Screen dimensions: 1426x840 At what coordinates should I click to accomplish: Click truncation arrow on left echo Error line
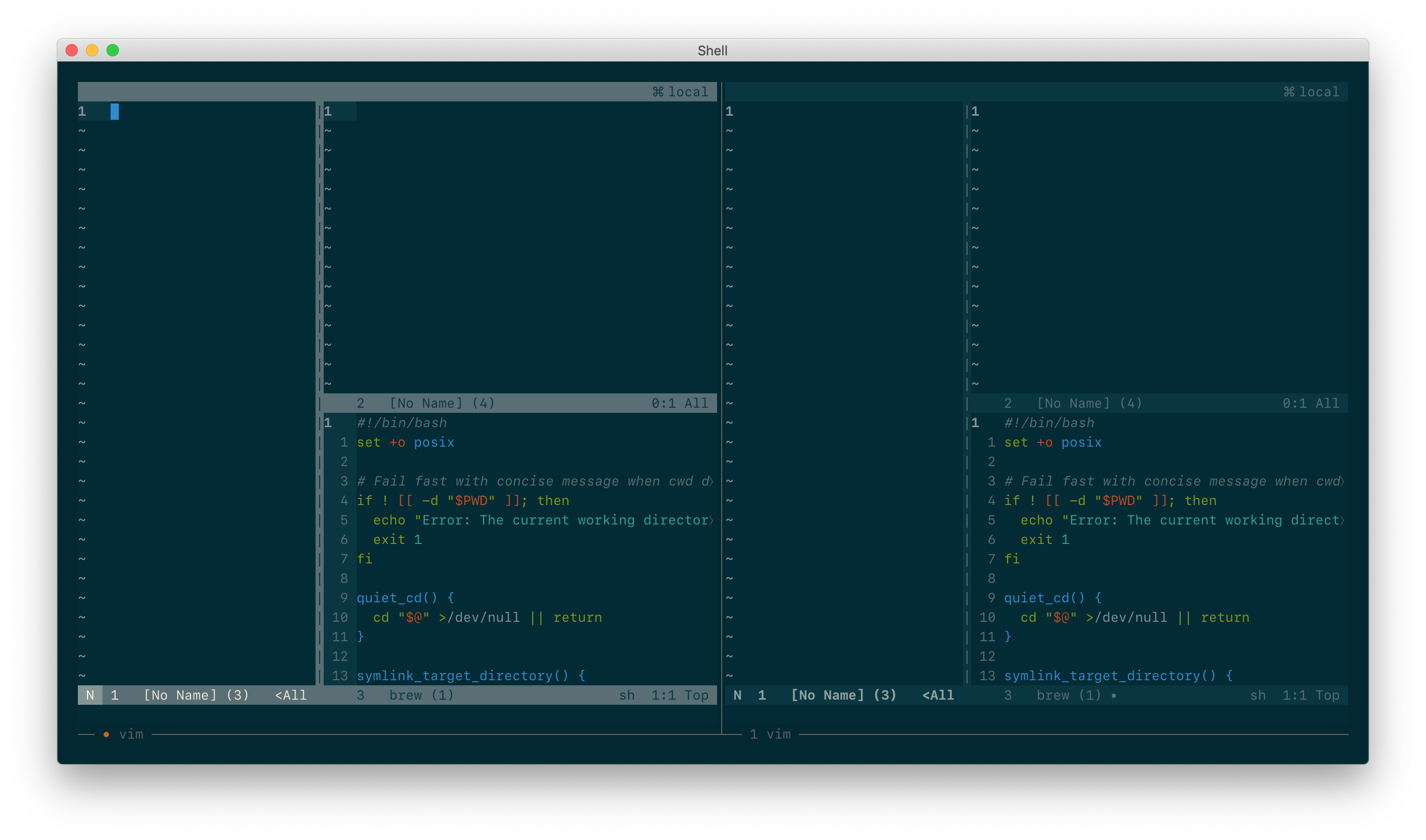click(x=711, y=521)
